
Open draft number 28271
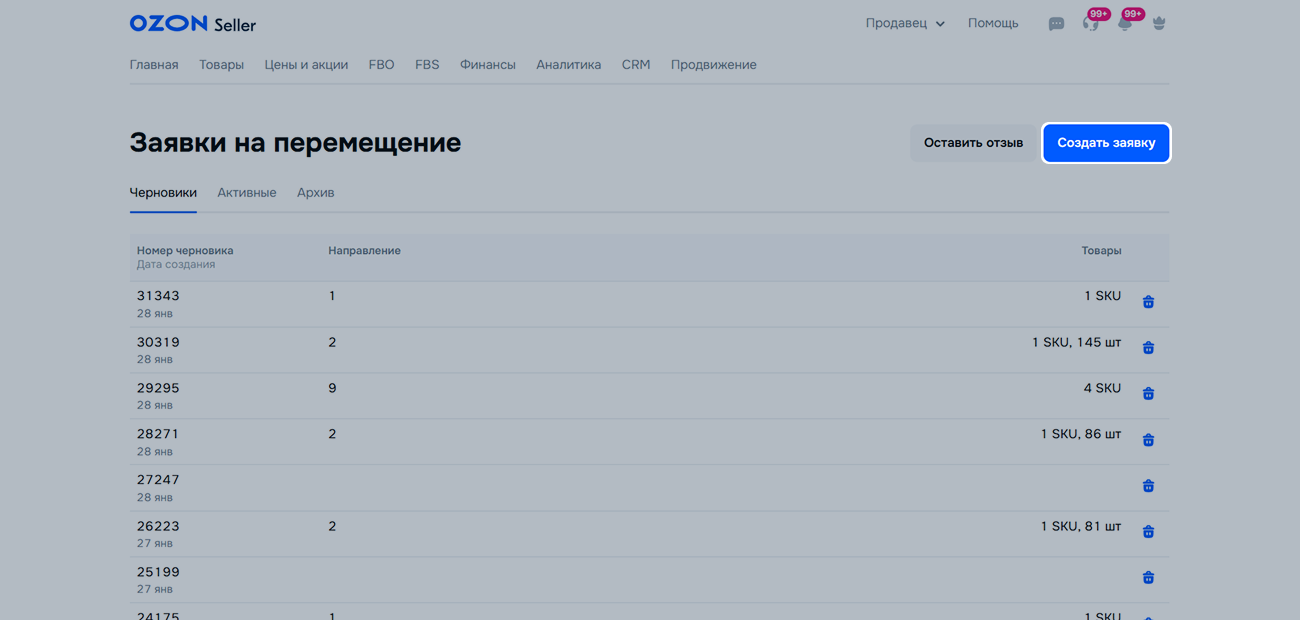click(x=158, y=434)
